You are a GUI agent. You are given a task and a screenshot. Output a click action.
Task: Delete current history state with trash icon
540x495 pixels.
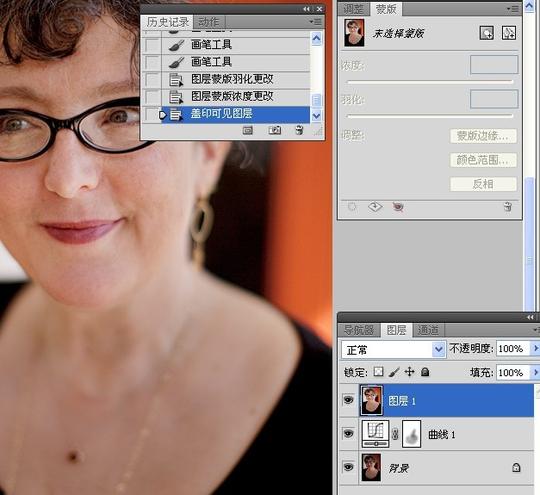(x=299, y=130)
